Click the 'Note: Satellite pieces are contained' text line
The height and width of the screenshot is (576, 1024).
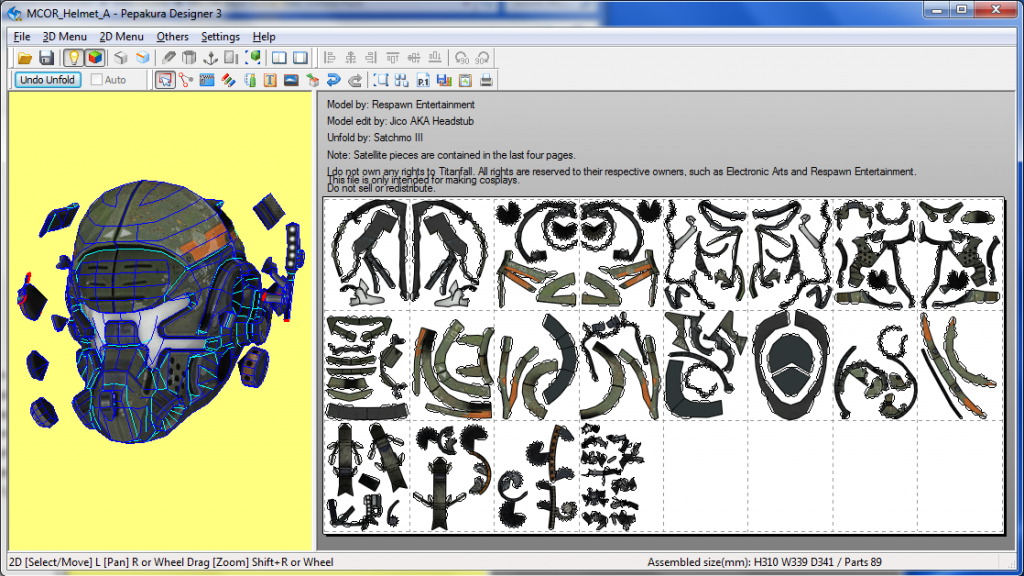click(451, 155)
